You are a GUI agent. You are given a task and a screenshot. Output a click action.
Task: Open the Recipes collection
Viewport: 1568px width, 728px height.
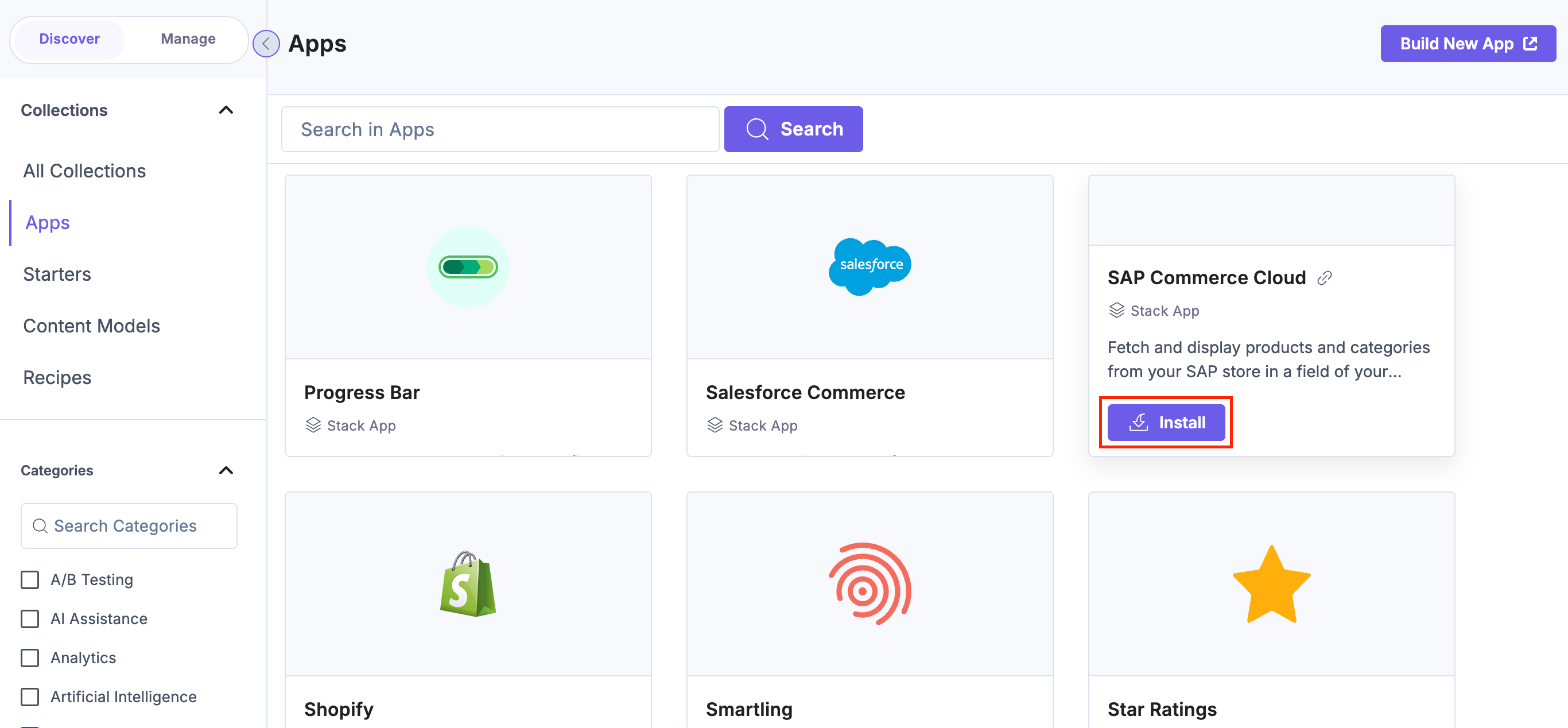(57, 378)
